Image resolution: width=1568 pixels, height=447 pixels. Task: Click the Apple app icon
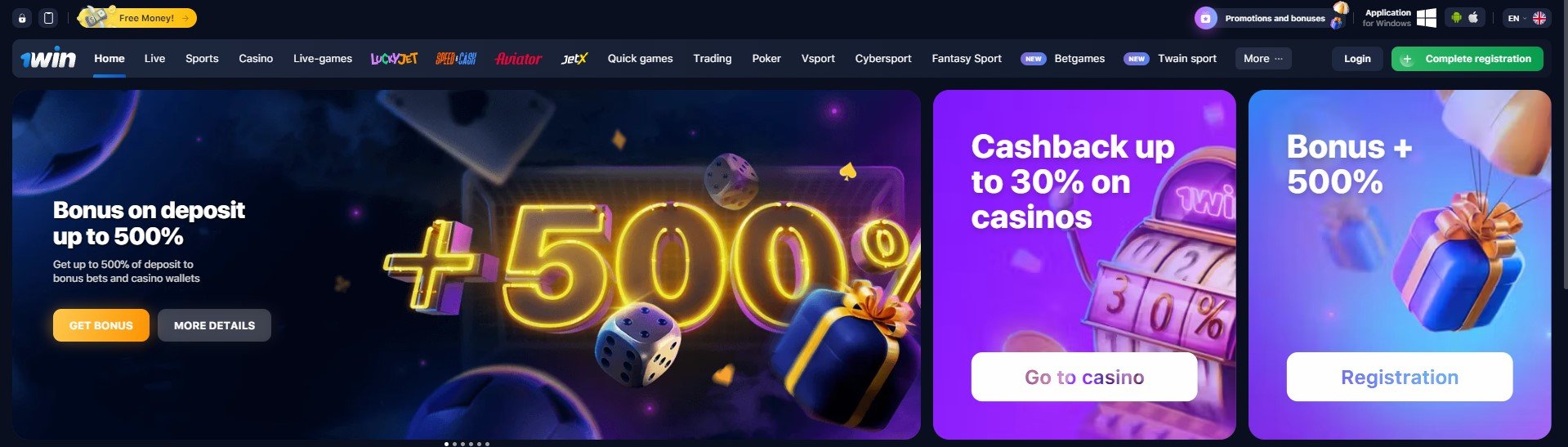click(x=1473, y=17)
